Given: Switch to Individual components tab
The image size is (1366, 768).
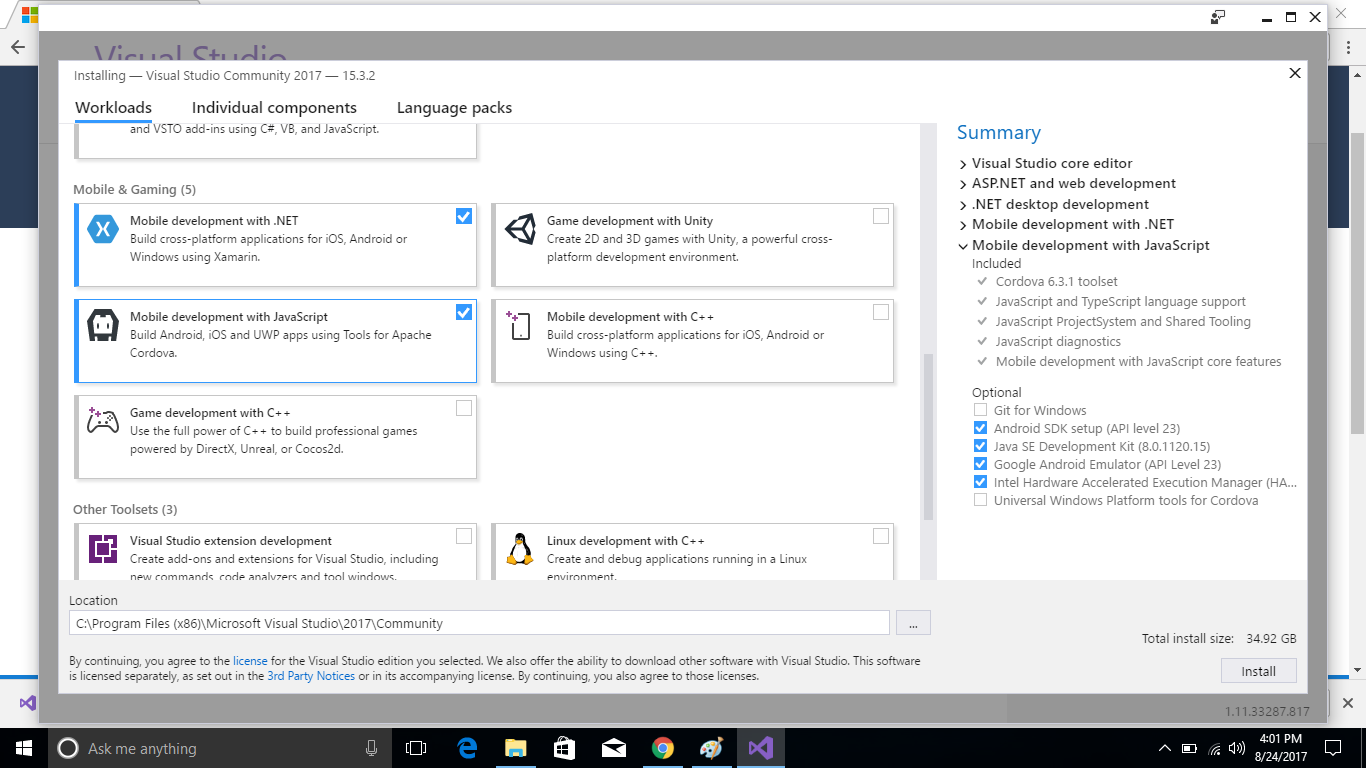Looking at the screenshot, I should (x=274, y=108).
